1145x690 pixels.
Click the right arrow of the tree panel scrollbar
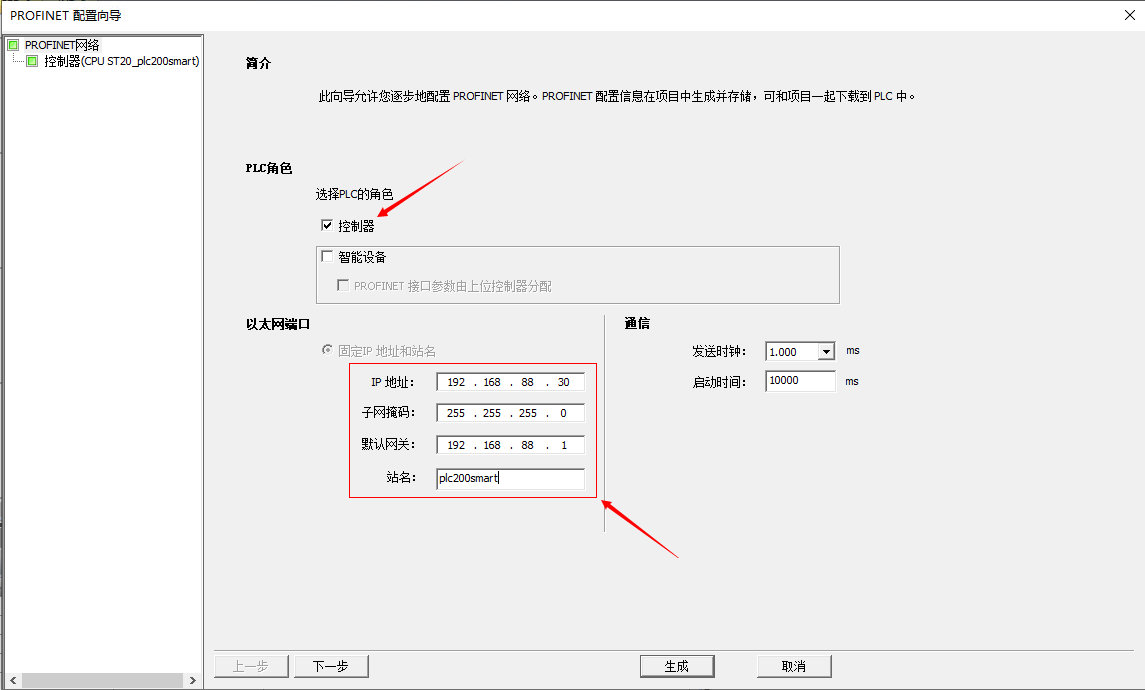pos(192,679)
